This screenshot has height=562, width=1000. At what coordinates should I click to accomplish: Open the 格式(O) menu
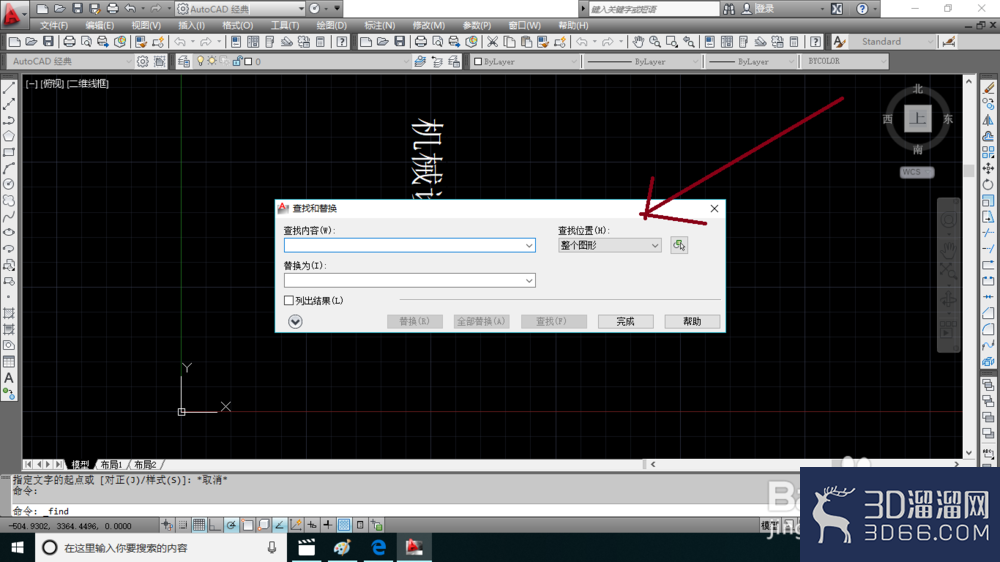point(237,26)
